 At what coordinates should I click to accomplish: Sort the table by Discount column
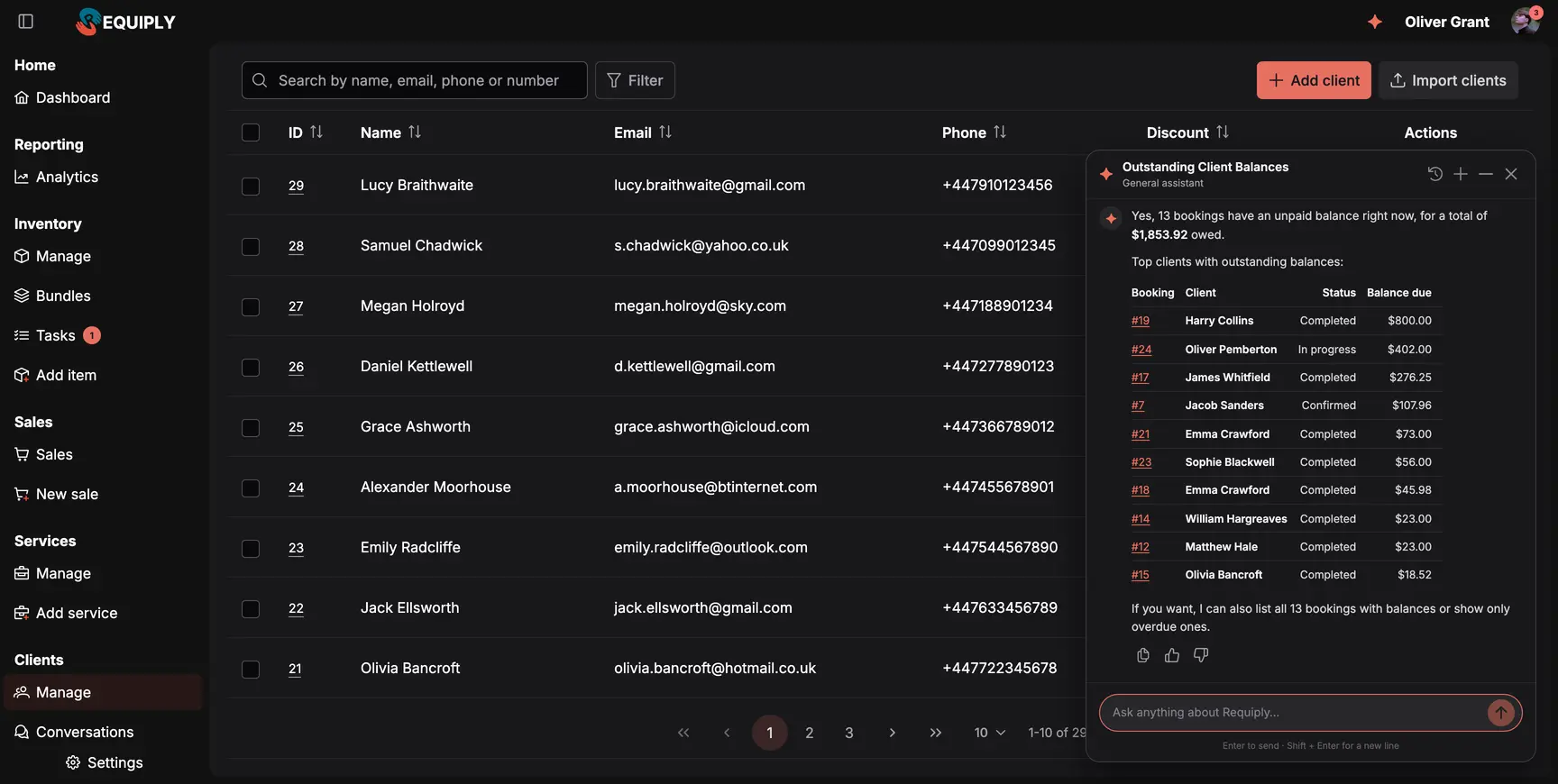pos(1223,132)
